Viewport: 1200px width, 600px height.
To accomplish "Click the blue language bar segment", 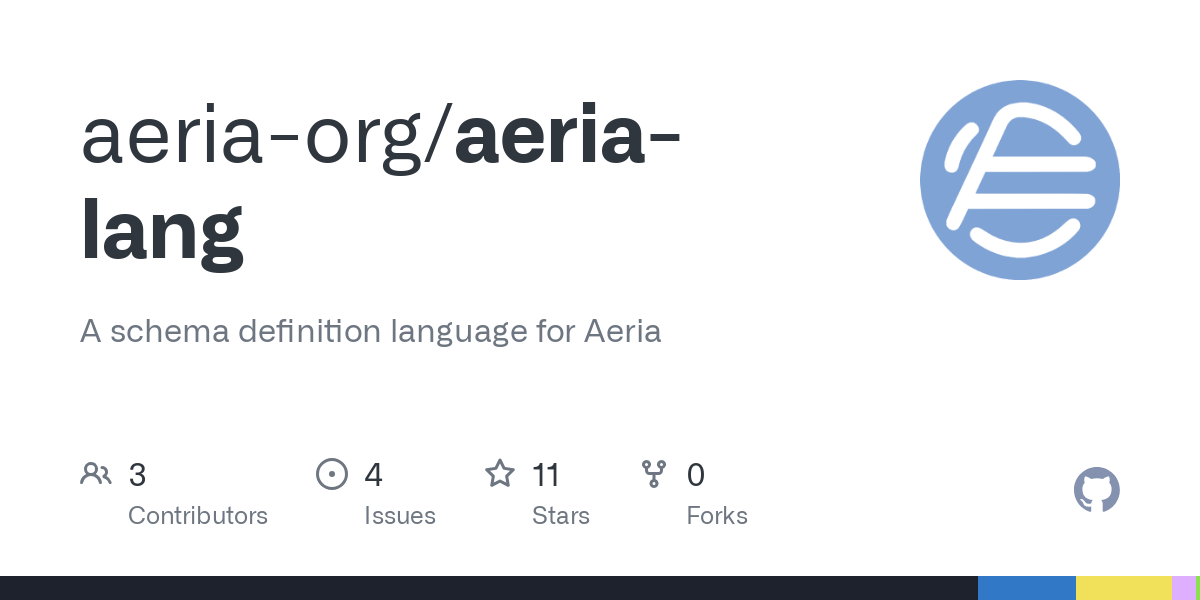I will tap(1026, 588).
